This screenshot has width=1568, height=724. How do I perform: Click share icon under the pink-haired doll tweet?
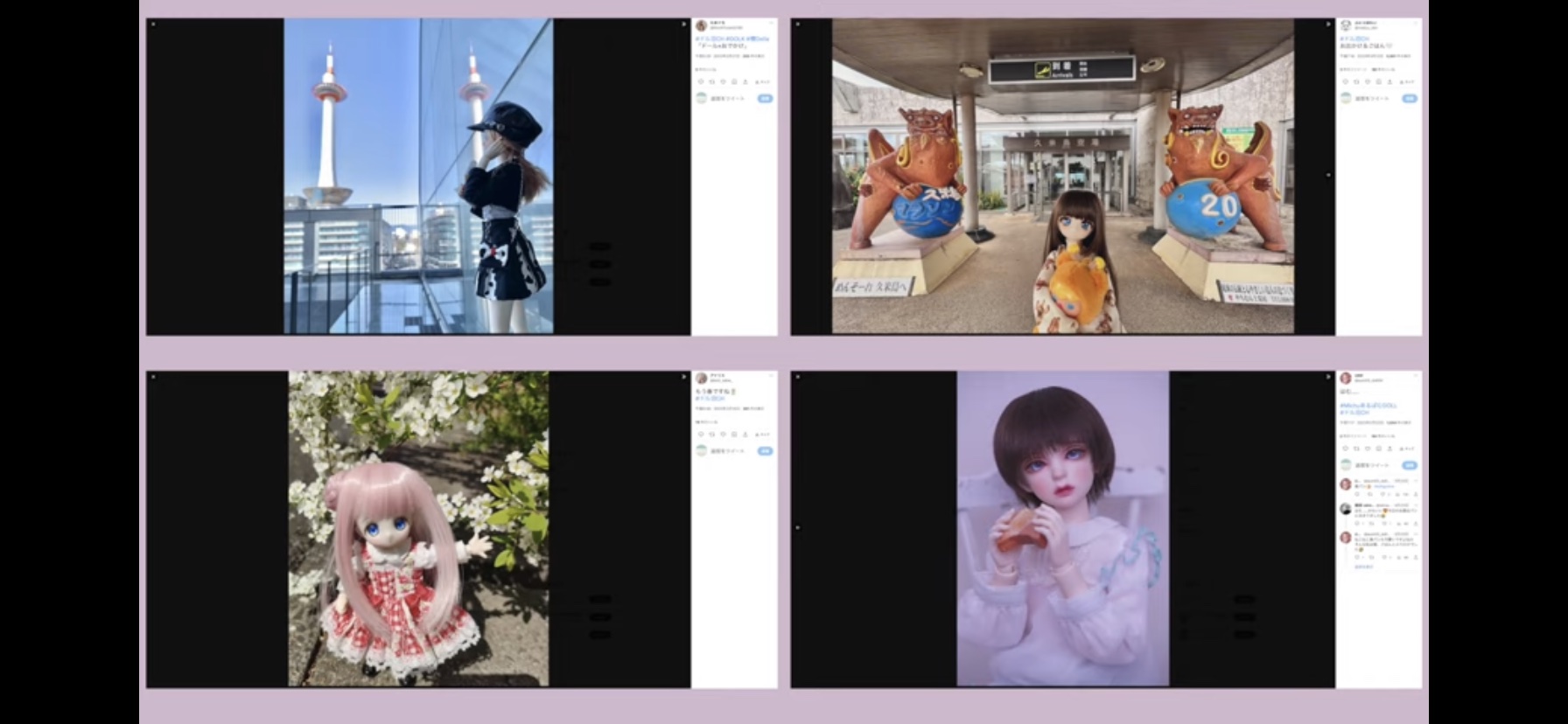[x=746, y=434]
